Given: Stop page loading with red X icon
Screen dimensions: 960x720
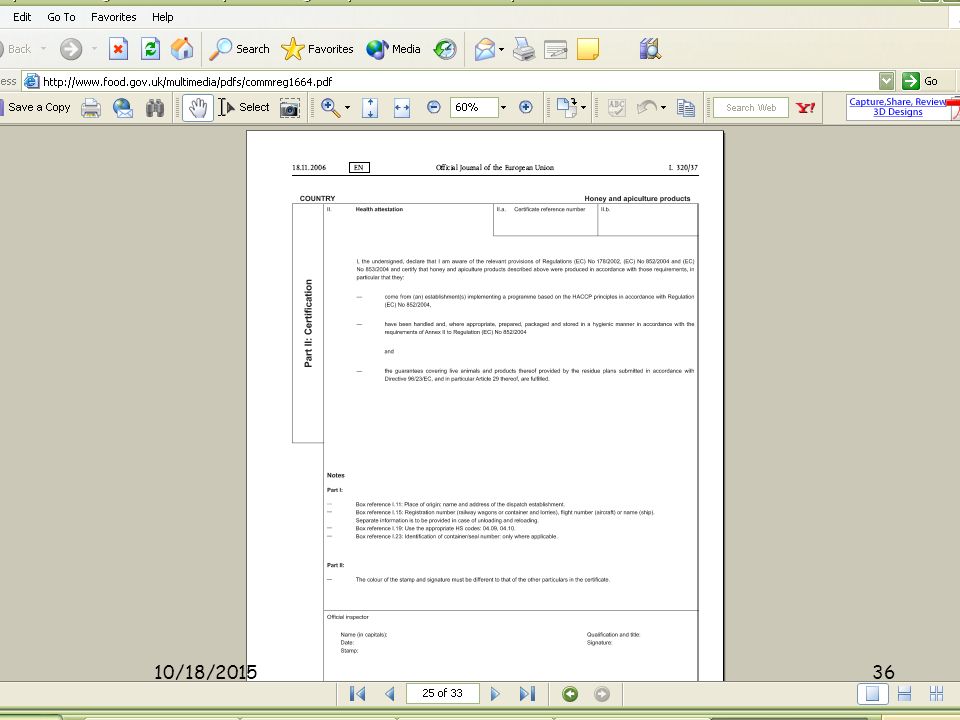Looking at the screenshot, I should coord(118,49).
